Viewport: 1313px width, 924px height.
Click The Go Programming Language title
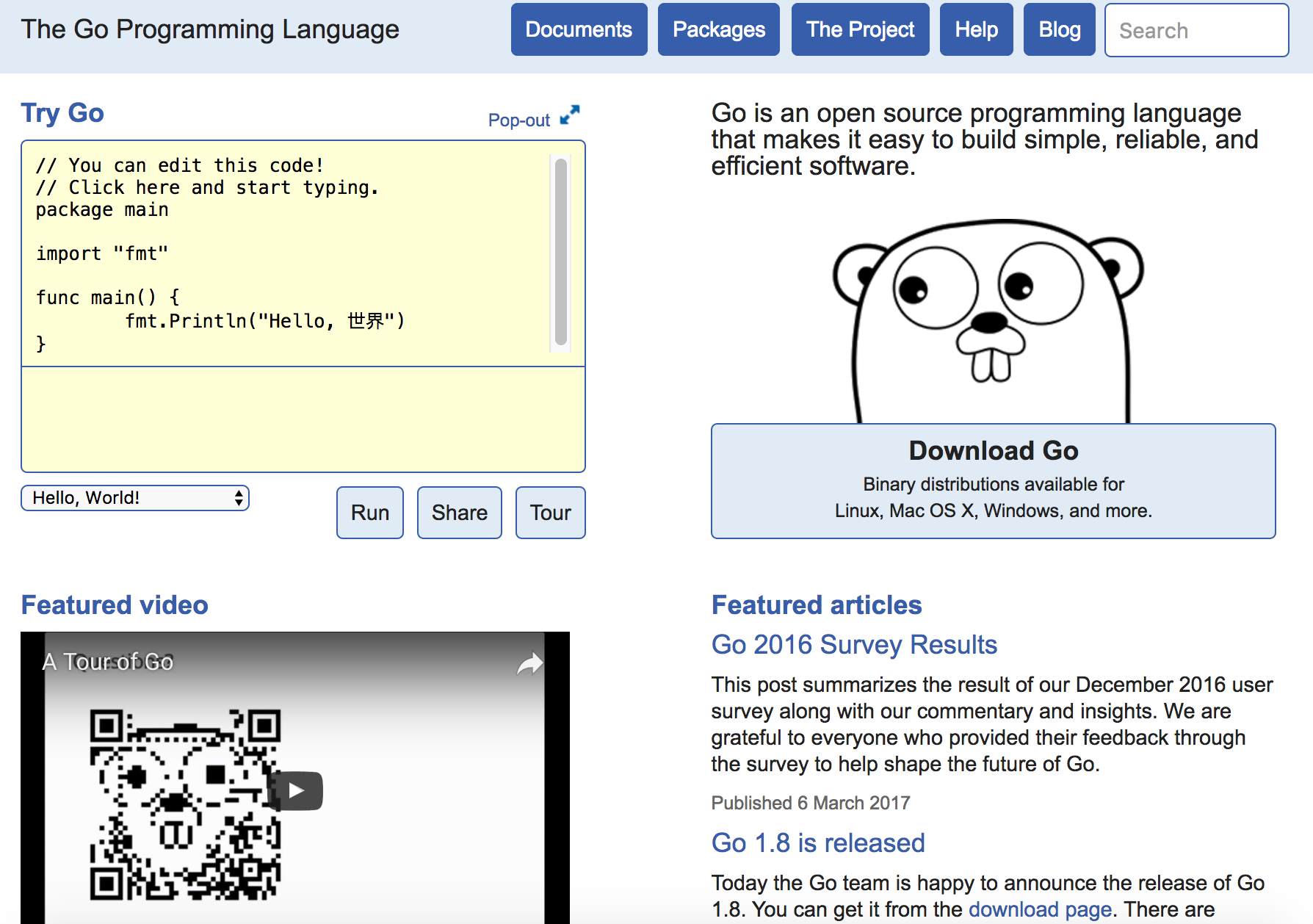[x=210, y=29]
